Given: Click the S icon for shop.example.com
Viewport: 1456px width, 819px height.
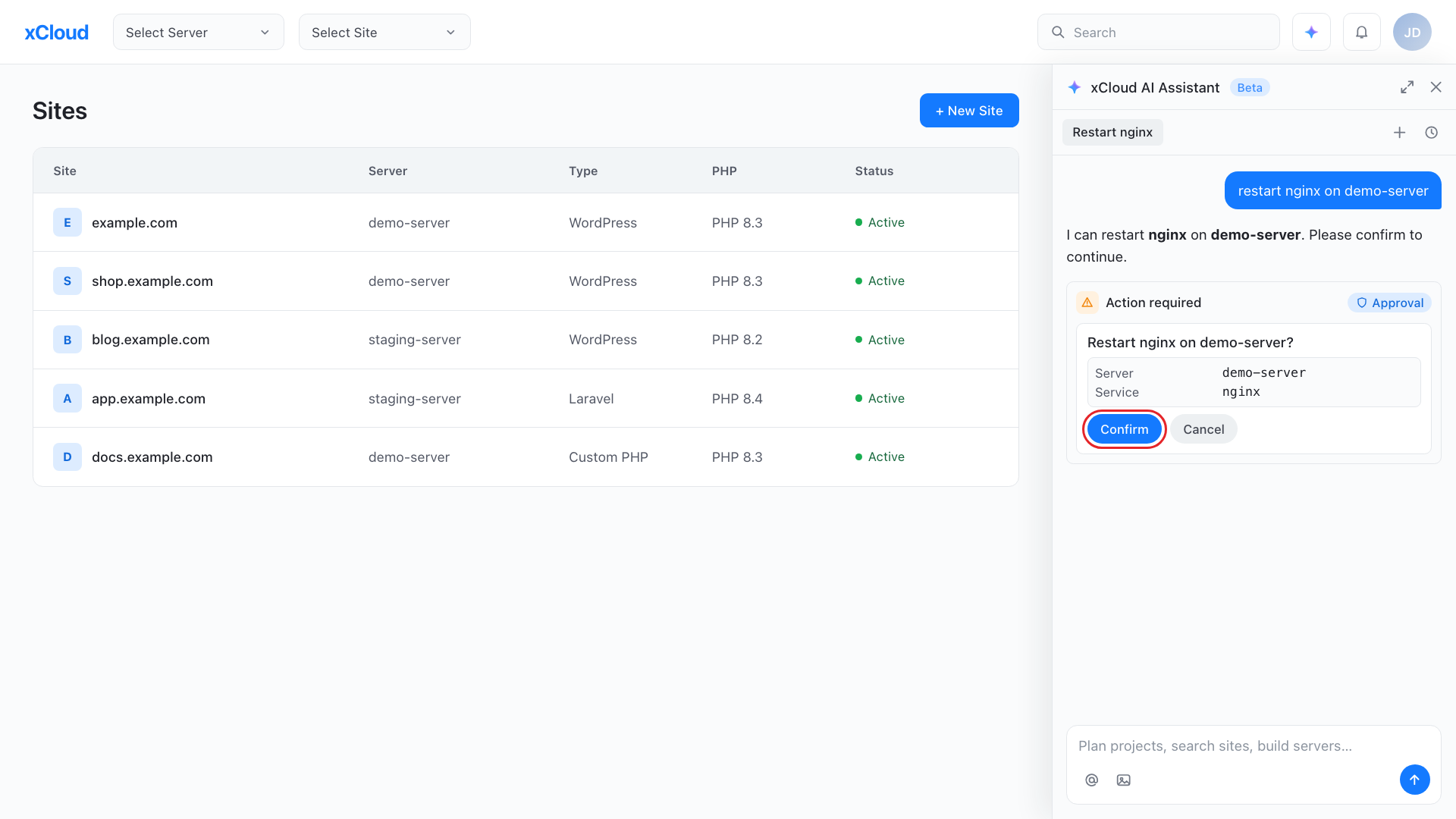Looking at the screenshot, I should [67, 281].
